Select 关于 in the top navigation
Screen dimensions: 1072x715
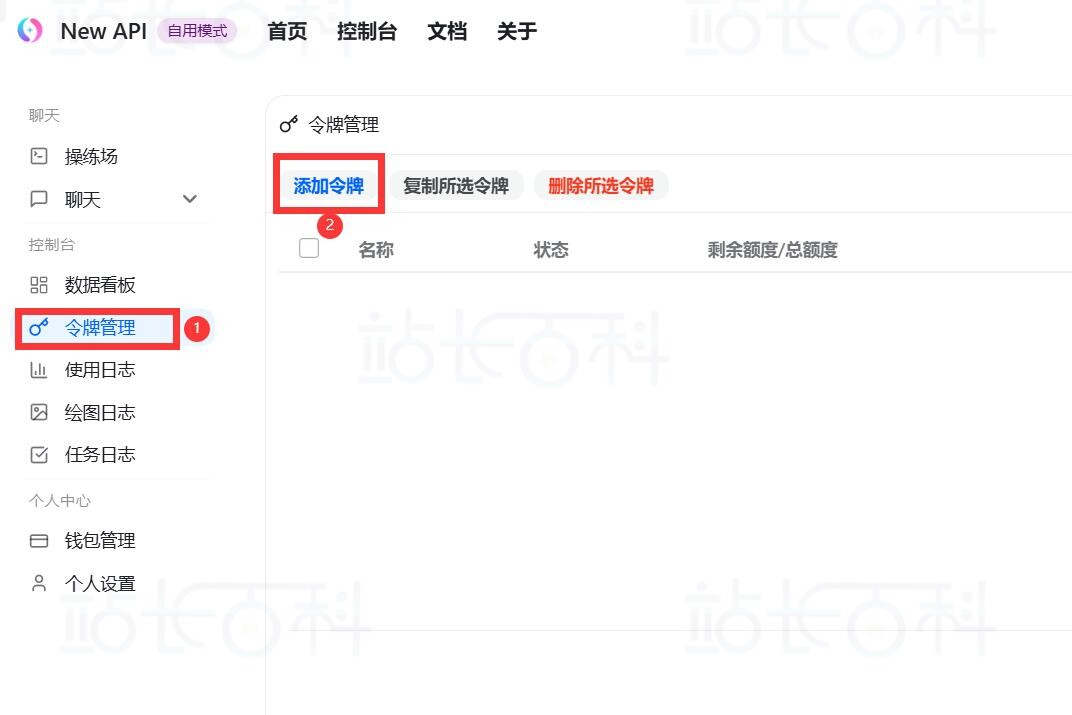(517, 31)
